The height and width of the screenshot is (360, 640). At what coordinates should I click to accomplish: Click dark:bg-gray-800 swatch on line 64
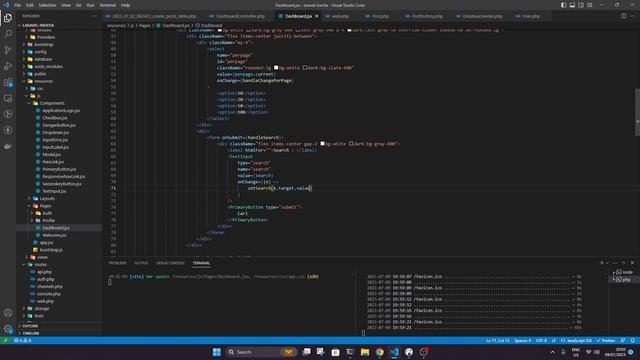(351, 144)
